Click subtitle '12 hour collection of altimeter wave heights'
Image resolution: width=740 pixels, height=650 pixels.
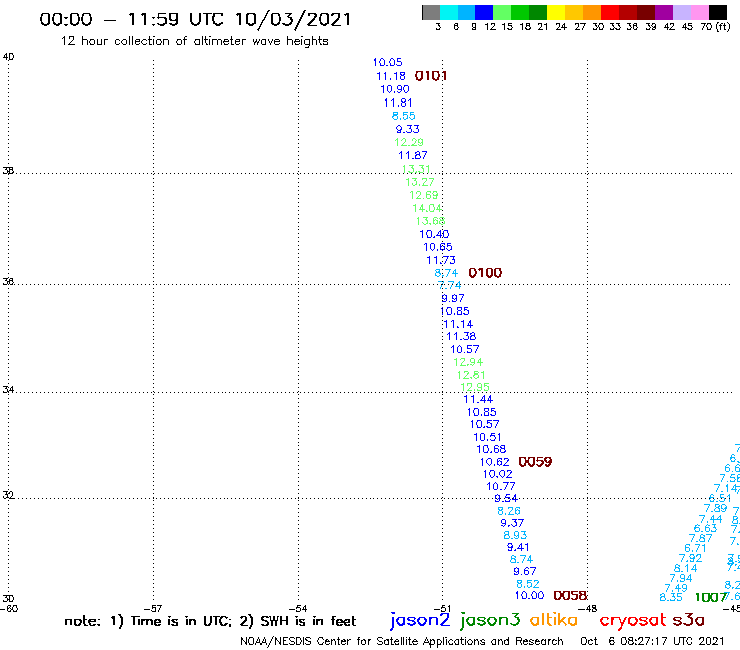point(194,41)
